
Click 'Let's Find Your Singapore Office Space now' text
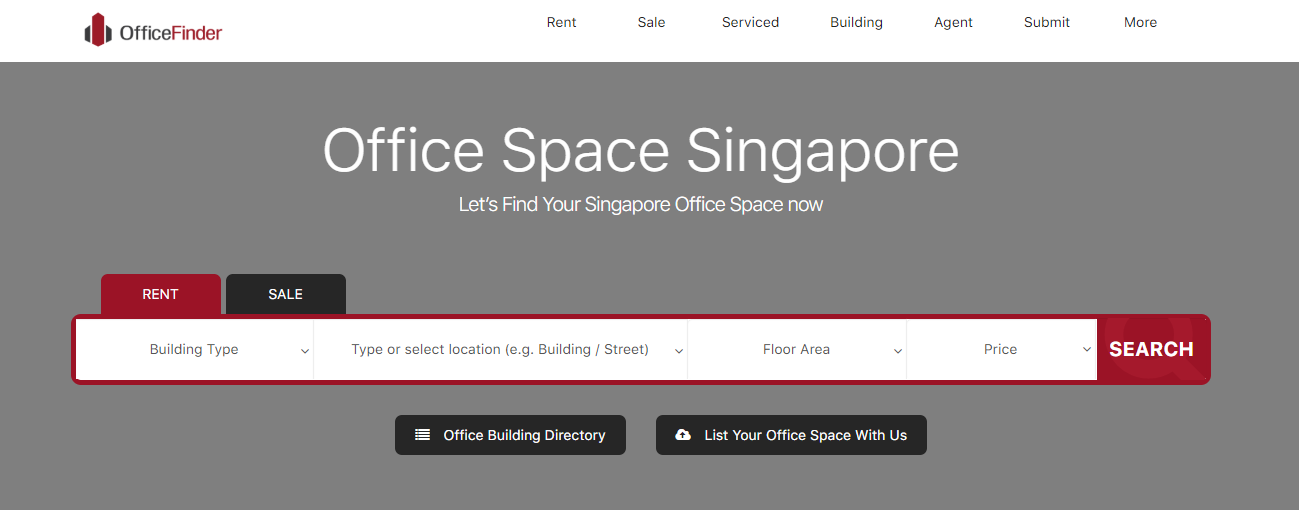pyautogui.click(x=641, y=205)
